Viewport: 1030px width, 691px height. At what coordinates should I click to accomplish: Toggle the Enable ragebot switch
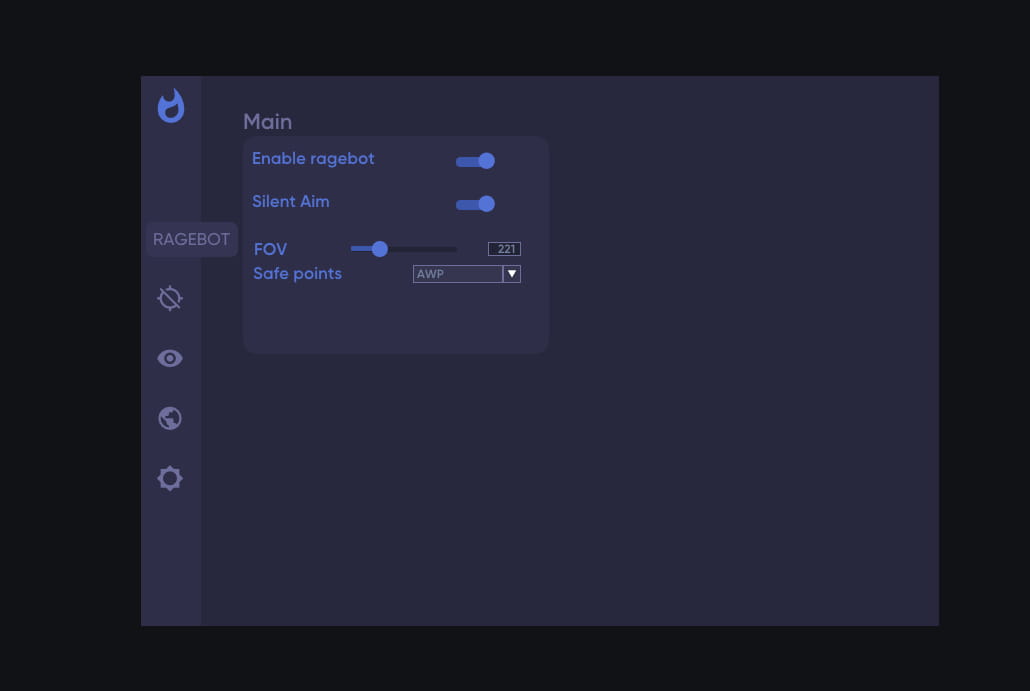[475, 161]
